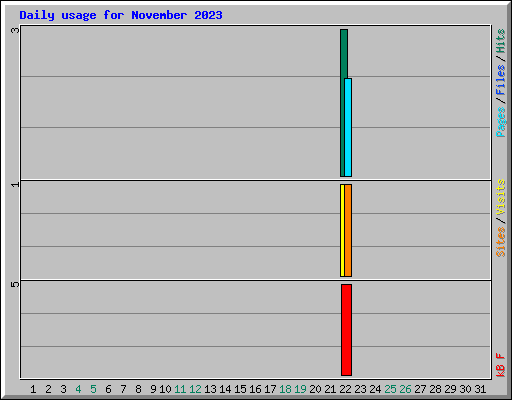This screenshot has width=512, height=400.
Task: Click day label 30 on x-axis
Action: (465, 389)
